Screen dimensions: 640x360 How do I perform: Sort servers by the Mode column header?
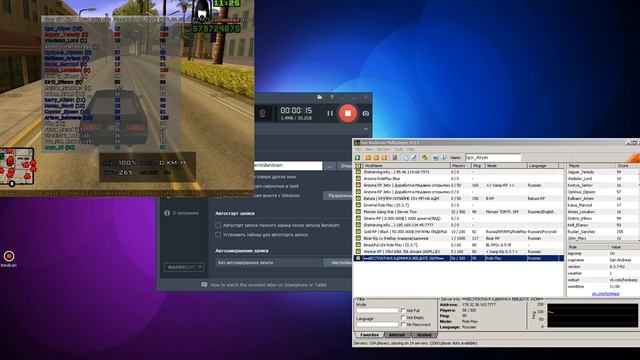click(x=505, y=166)
